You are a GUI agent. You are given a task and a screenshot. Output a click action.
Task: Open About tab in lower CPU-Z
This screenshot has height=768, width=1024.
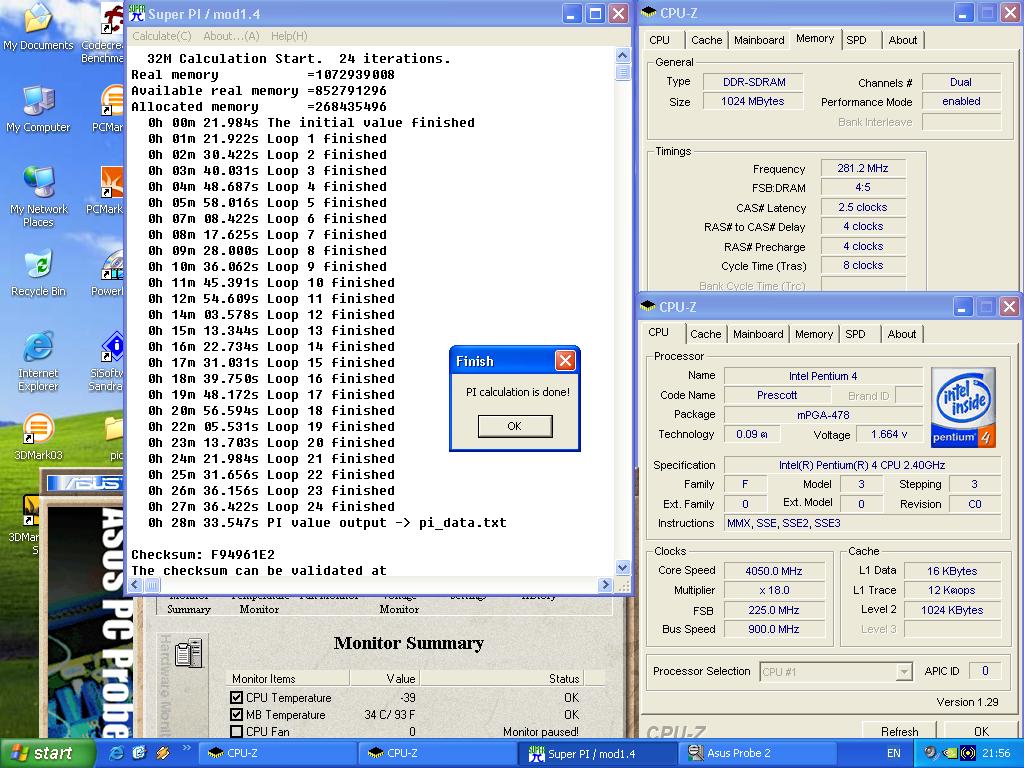click(x=902, y=334)
